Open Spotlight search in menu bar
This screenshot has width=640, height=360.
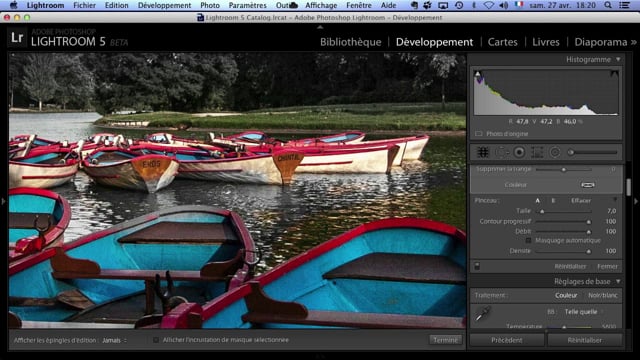point(608,5)
